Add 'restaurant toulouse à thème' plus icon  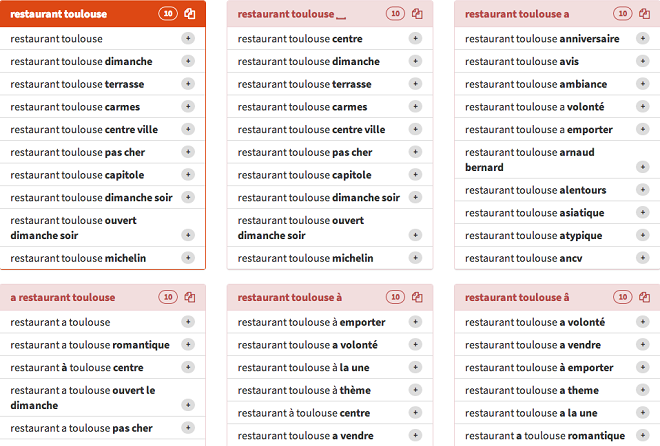(415, 390)
